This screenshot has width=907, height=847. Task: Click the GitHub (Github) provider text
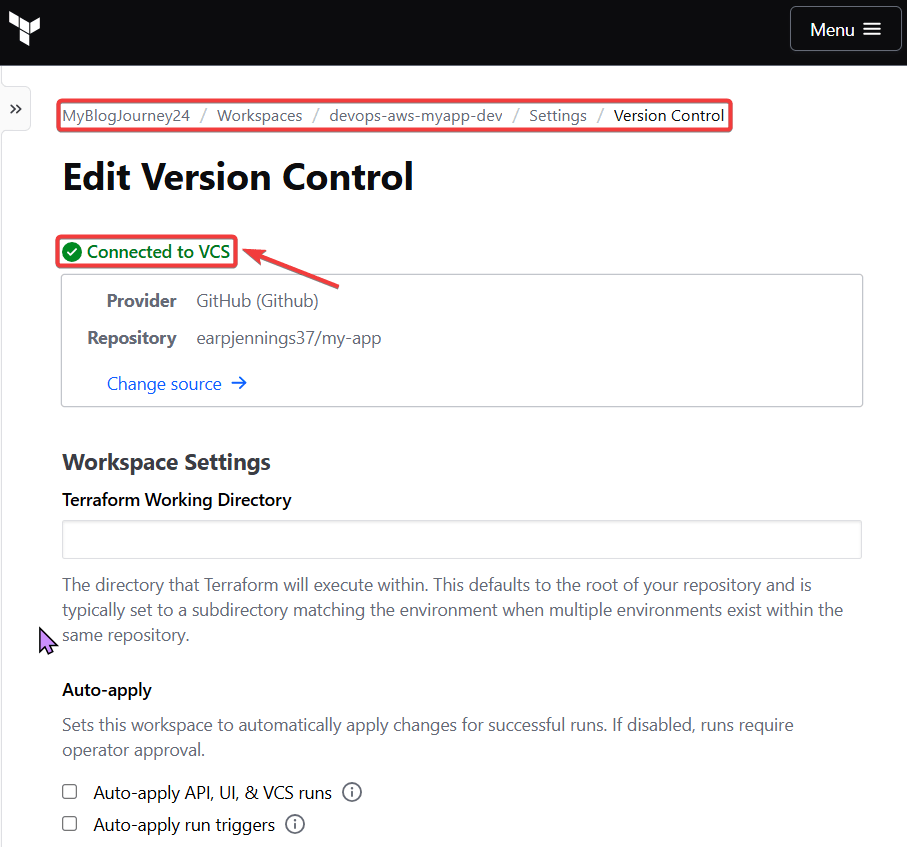click(x=257, y=301)
